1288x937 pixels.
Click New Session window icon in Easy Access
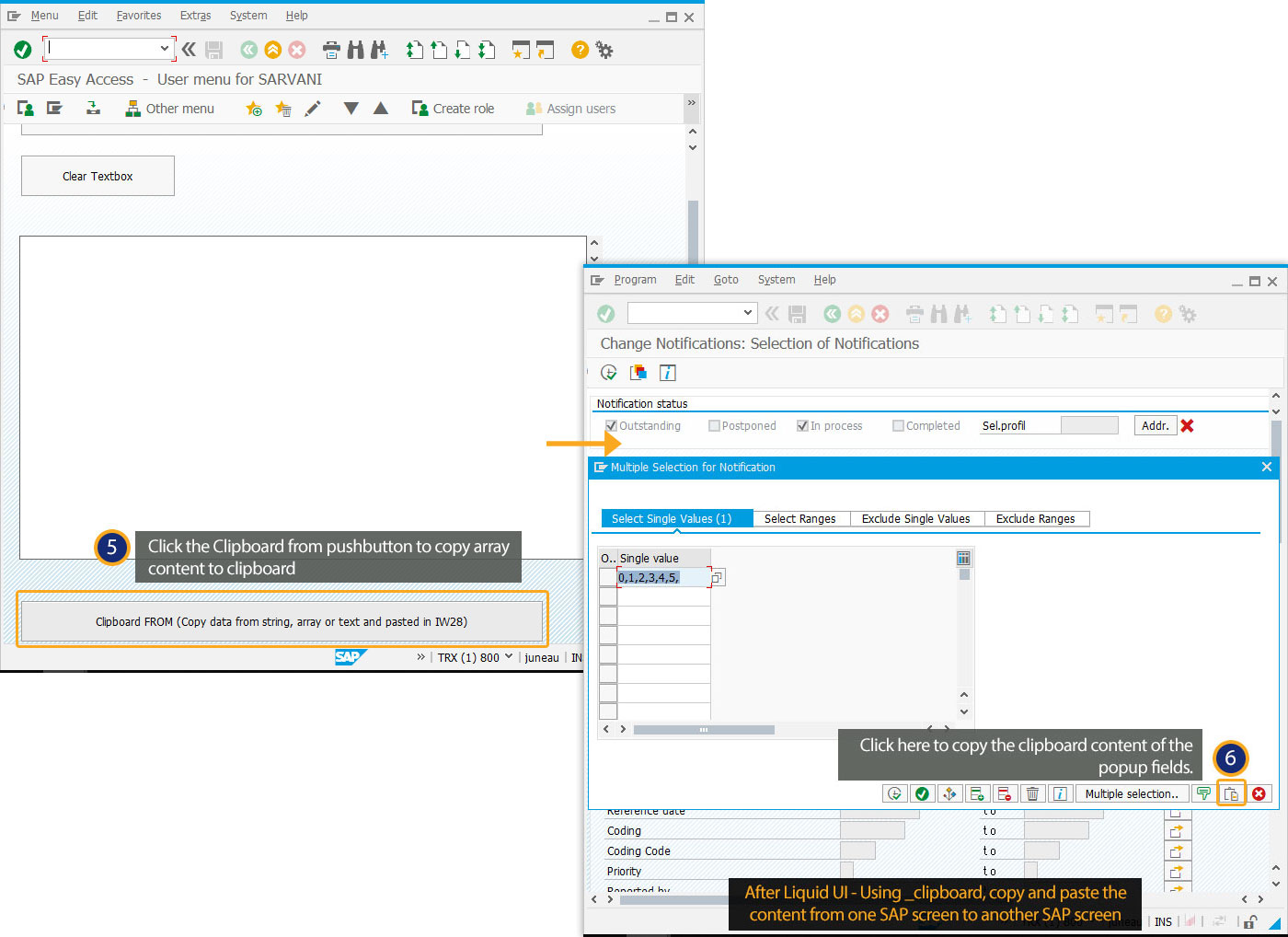coord(522,50)
